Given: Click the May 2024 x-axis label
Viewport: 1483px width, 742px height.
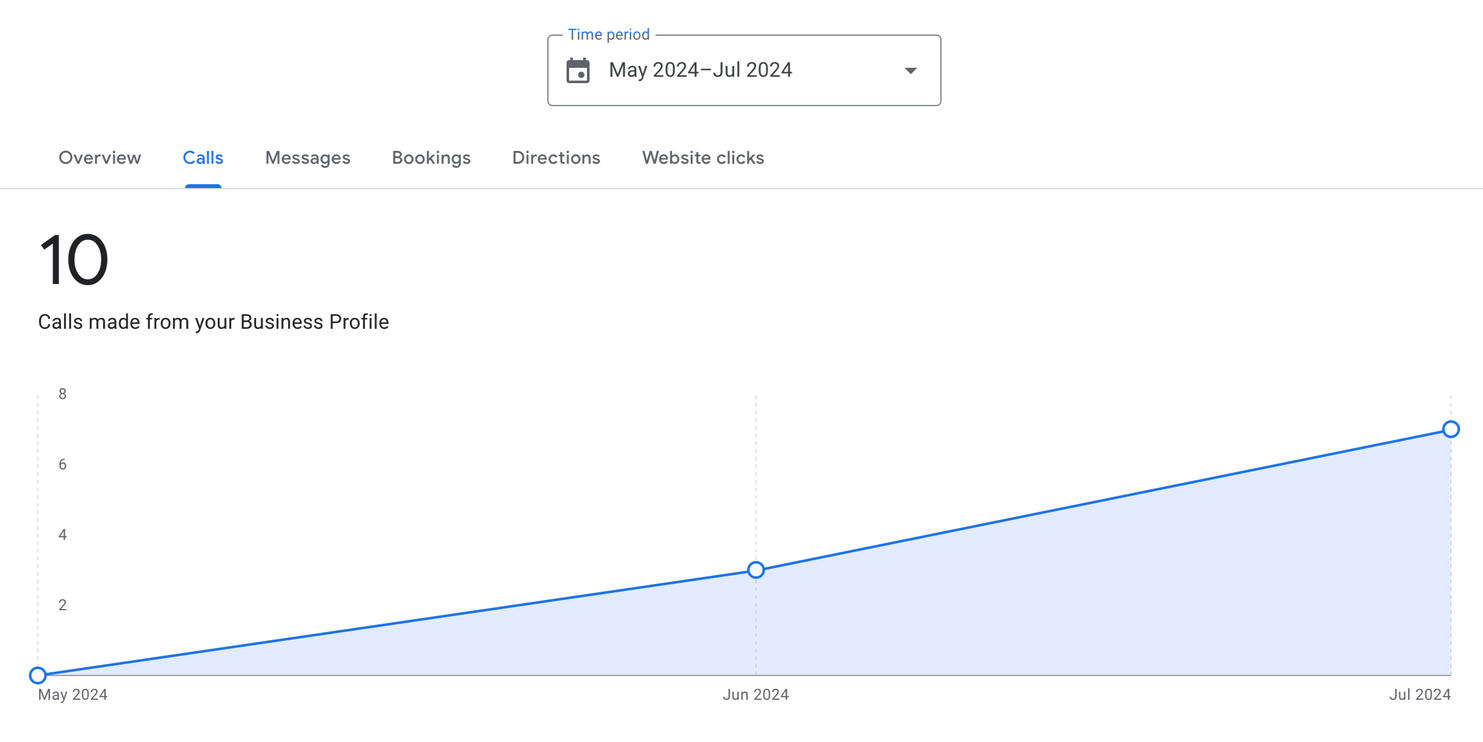Looking at the screenshot, I should coord(70,694).
